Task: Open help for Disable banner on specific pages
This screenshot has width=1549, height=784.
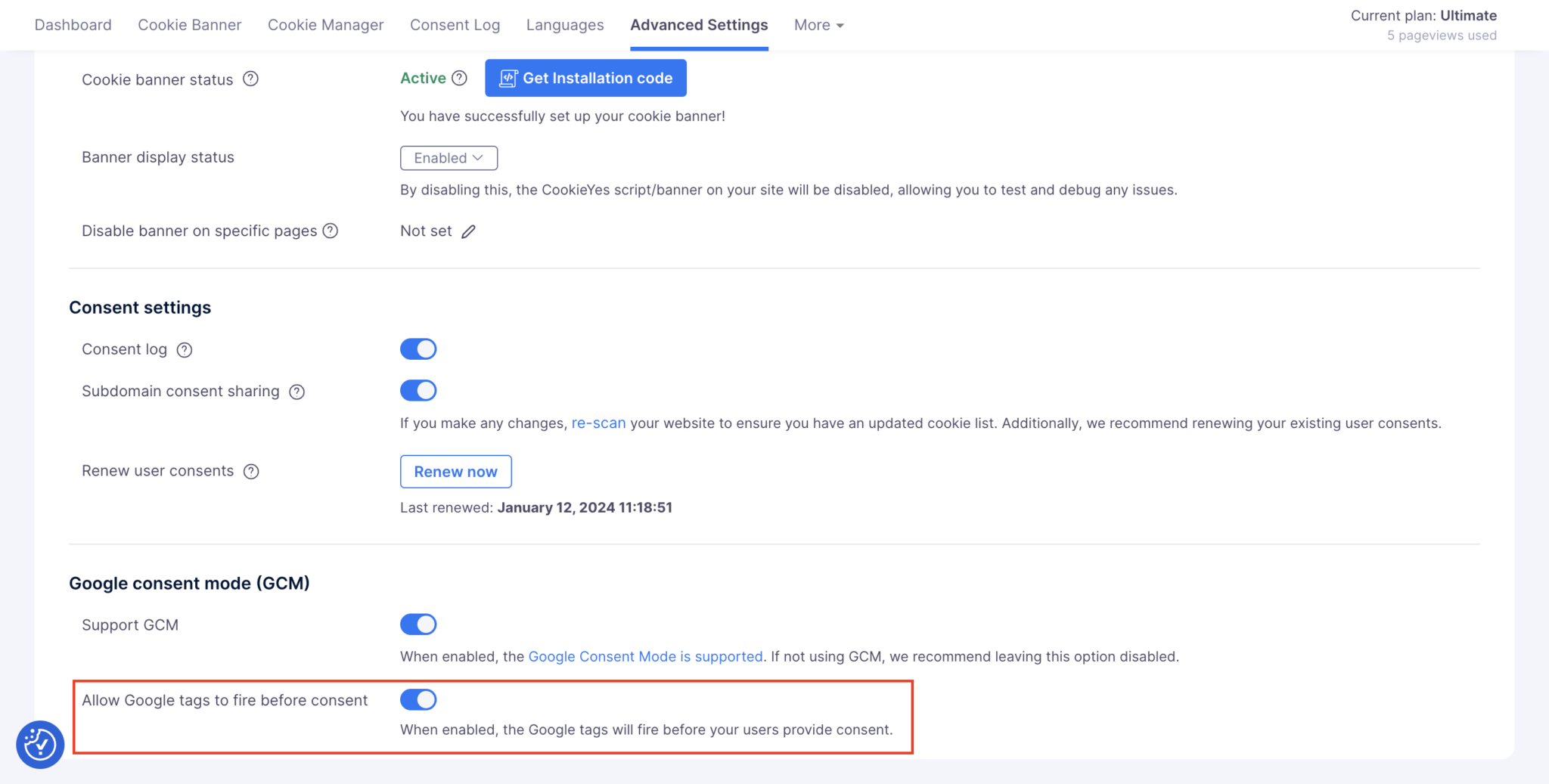Action: pos(331,231)
